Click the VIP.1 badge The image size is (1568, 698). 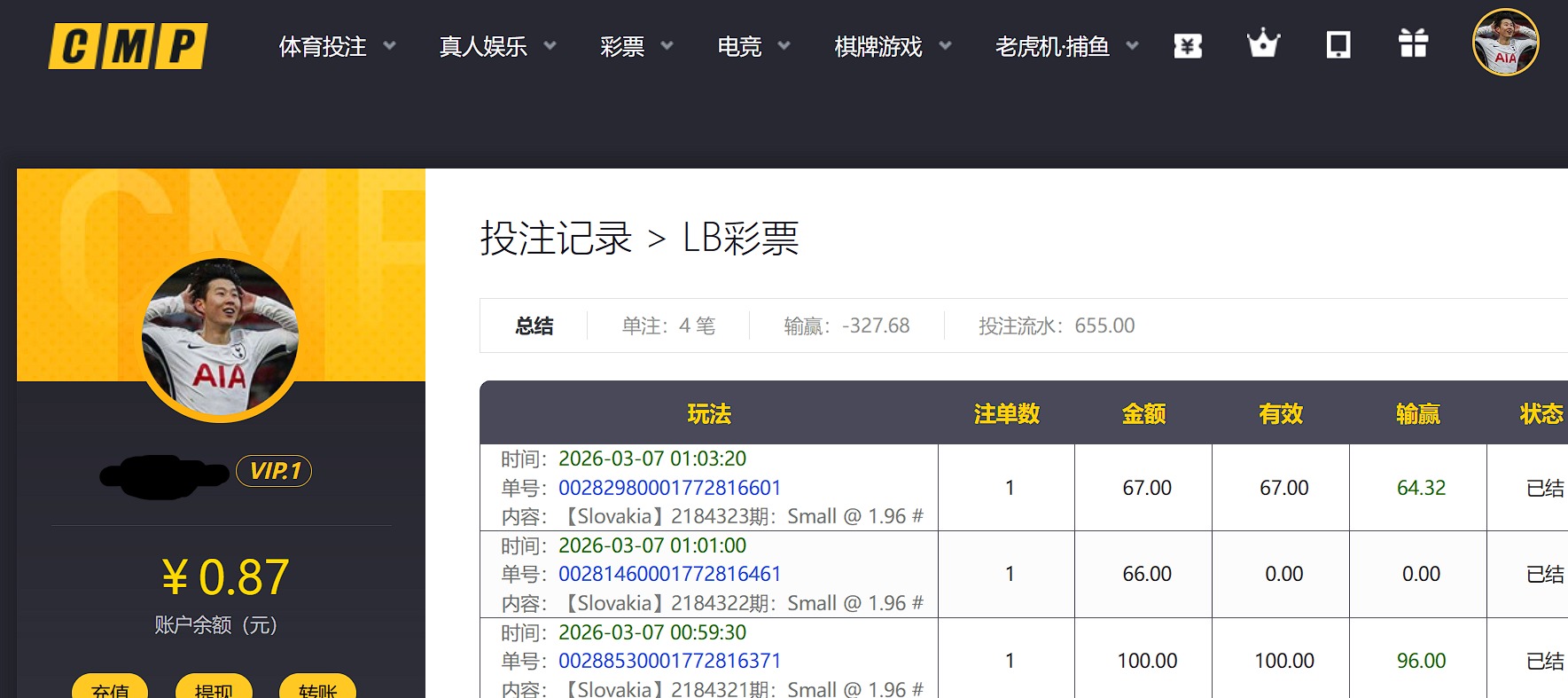tap(274, 471)
